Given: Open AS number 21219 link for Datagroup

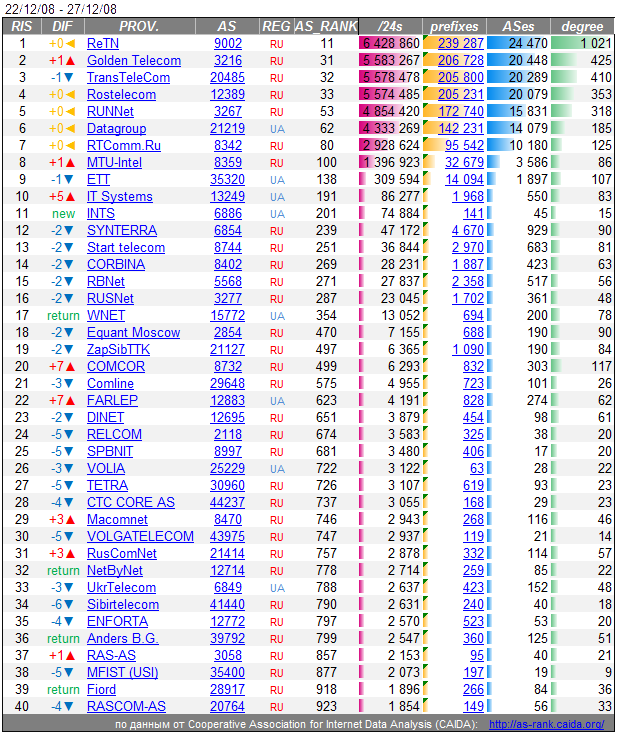Looking at the screenshot, I should pyautogui.click(x=227, y=129).
